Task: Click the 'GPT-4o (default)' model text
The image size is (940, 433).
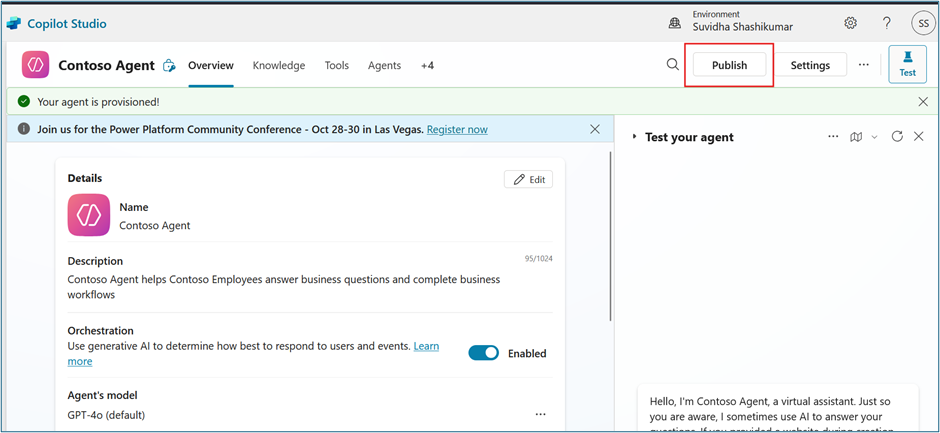Action: (106, 414)
